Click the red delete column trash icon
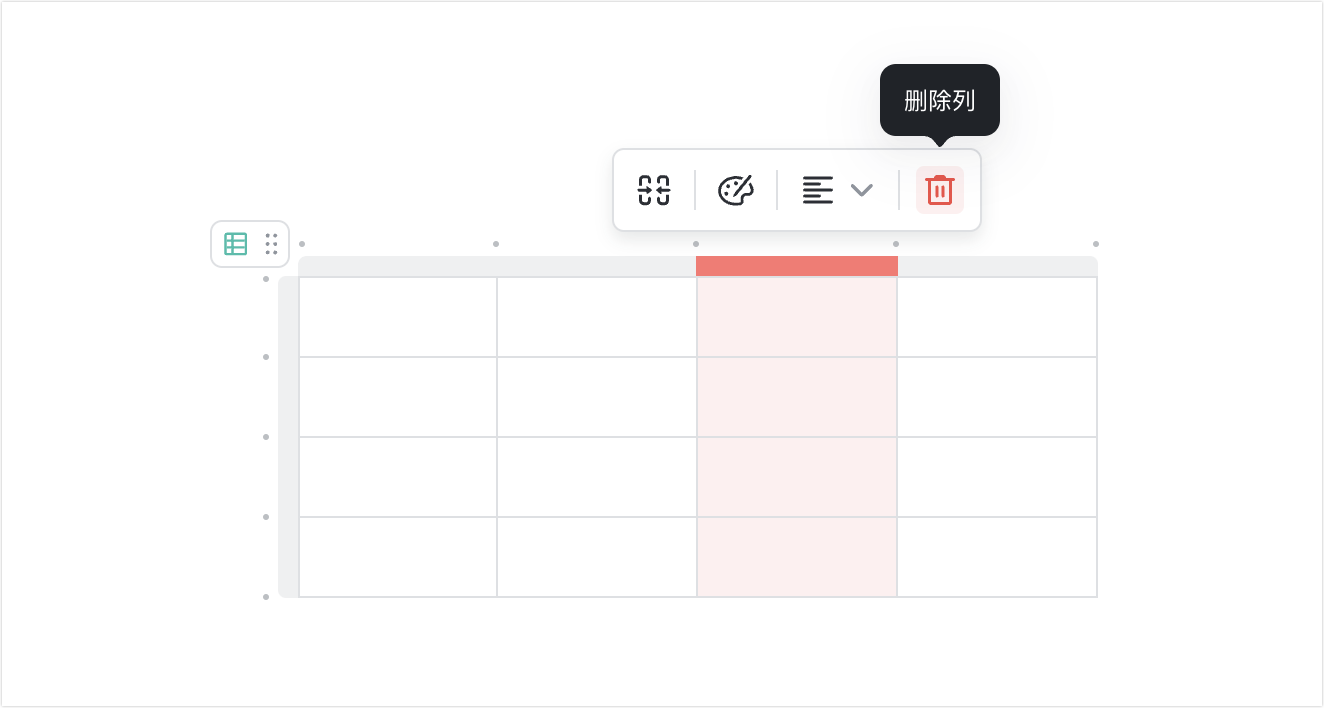 940,190
